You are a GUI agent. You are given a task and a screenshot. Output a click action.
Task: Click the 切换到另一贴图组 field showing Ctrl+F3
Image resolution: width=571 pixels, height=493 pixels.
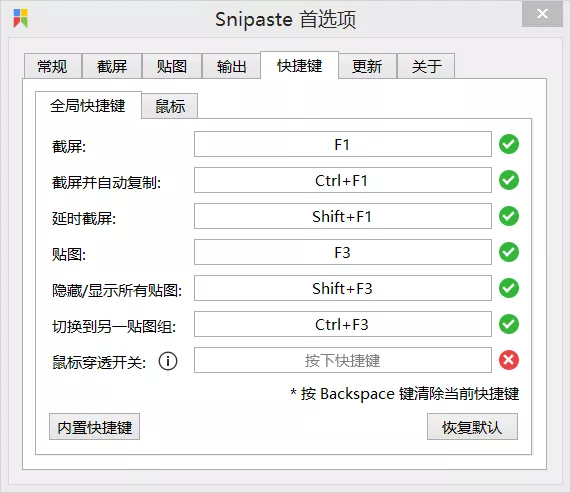(x=343, y=324)
